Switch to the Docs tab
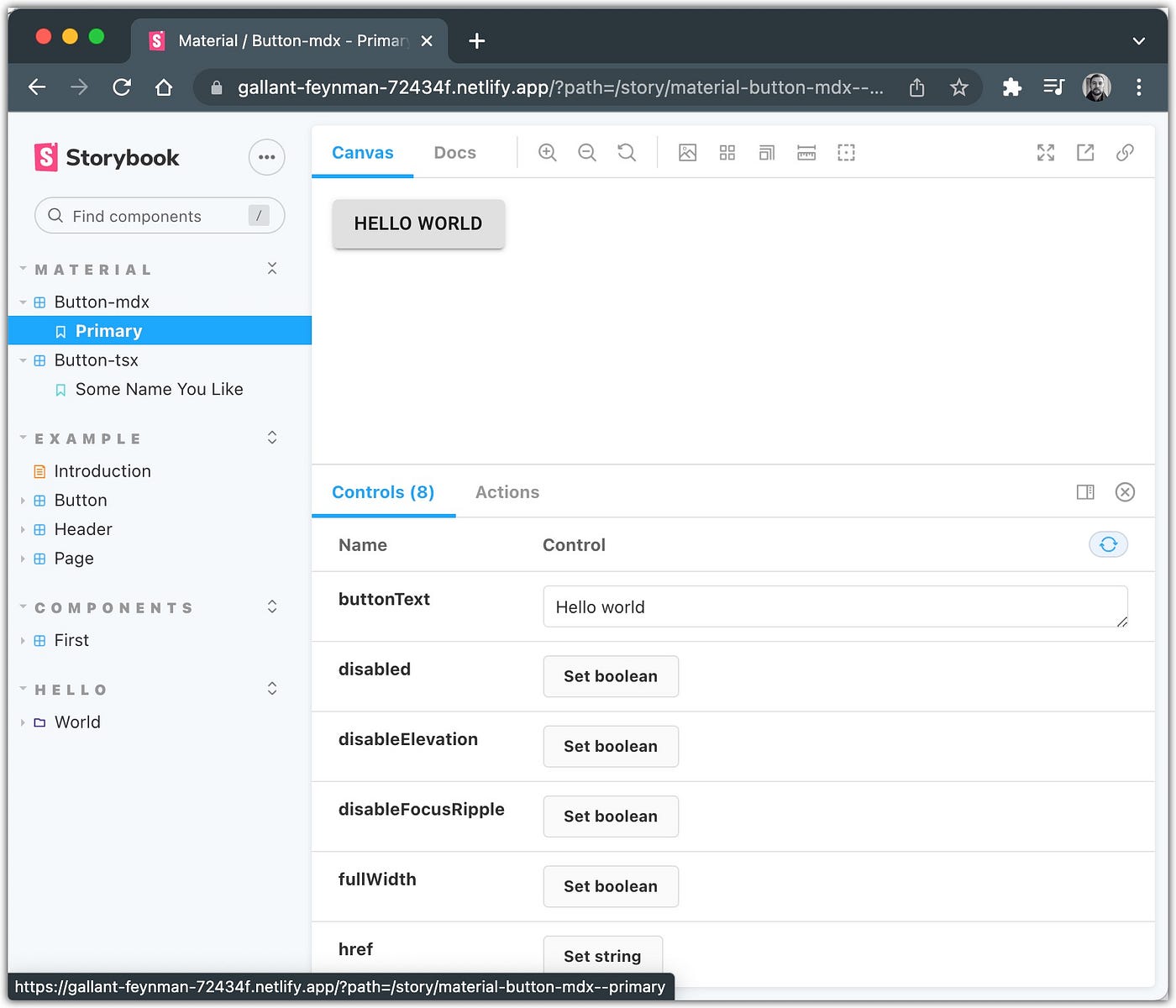The image size is (1176, 1008). [454, 152]
